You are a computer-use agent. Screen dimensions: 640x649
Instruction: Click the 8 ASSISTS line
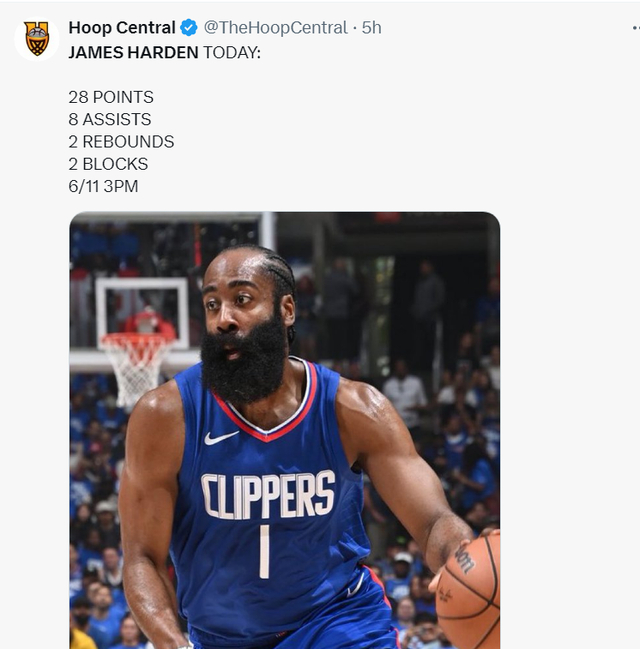[110, 119]
